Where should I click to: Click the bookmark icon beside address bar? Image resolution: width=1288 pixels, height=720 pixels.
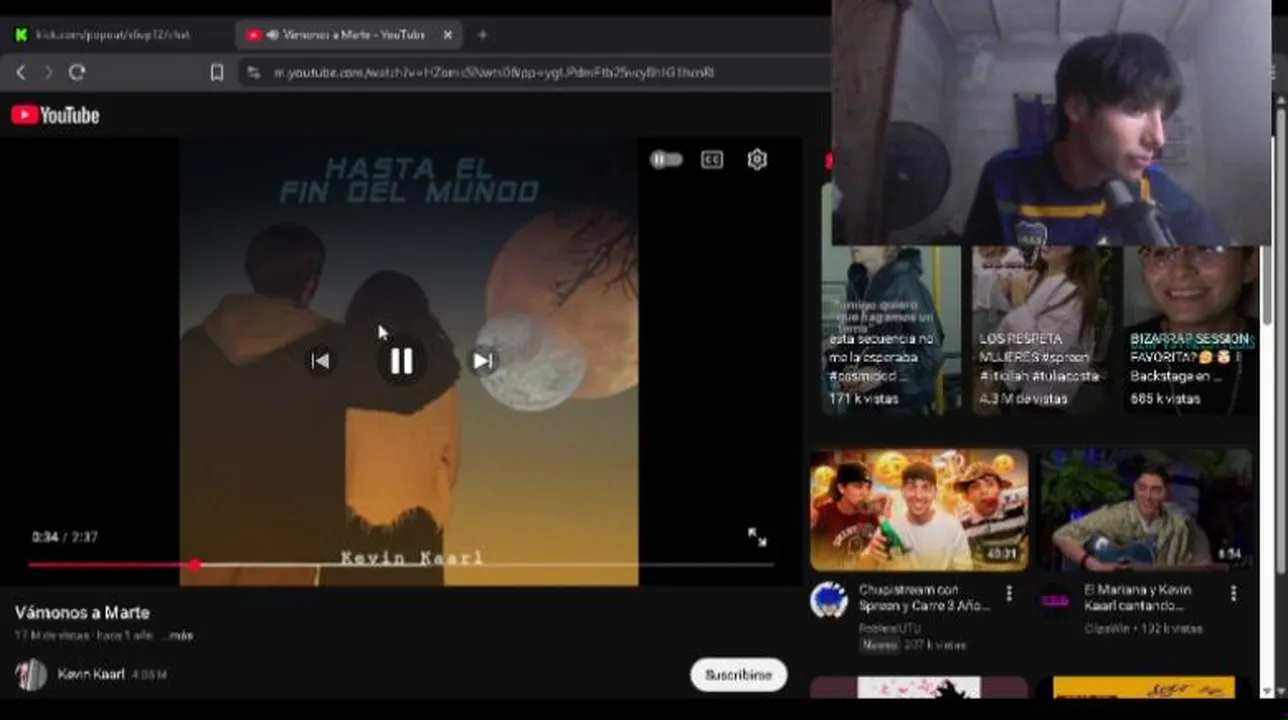(x=217, y=72)
